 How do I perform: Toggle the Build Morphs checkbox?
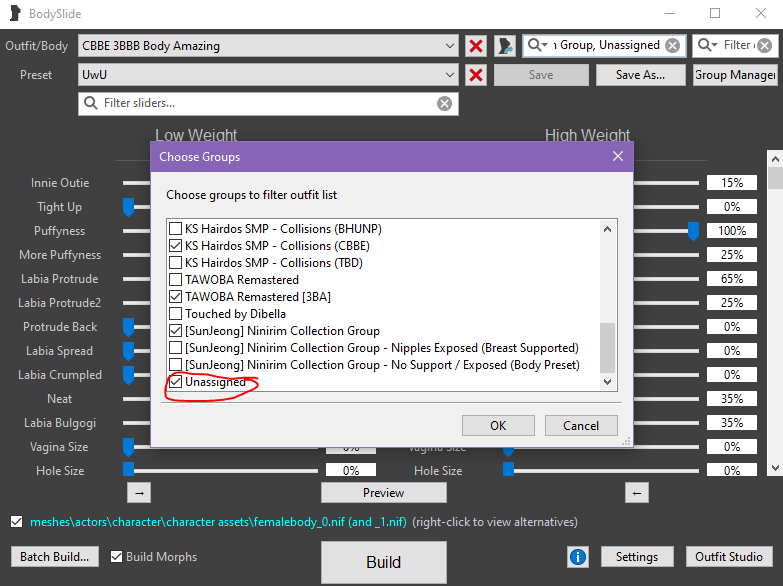(116, 557)
